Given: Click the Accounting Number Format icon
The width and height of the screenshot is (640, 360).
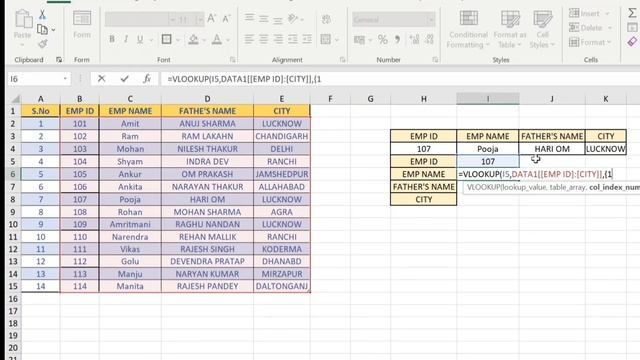Looking at the screenshot, I should pos(359,40).
